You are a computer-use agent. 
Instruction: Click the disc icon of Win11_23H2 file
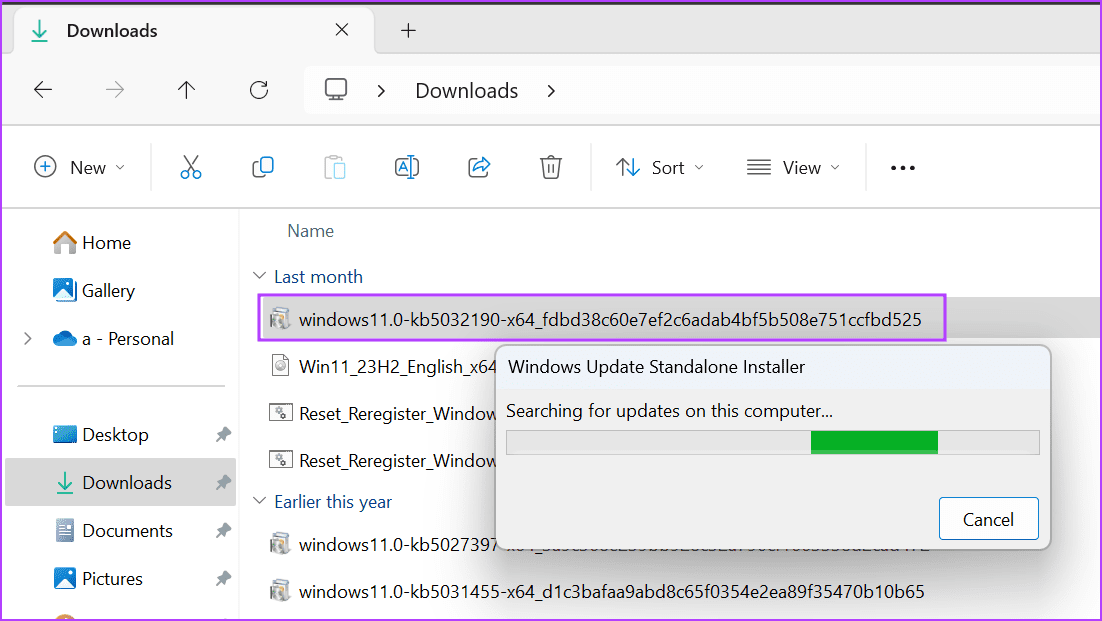tap(280, 365)
